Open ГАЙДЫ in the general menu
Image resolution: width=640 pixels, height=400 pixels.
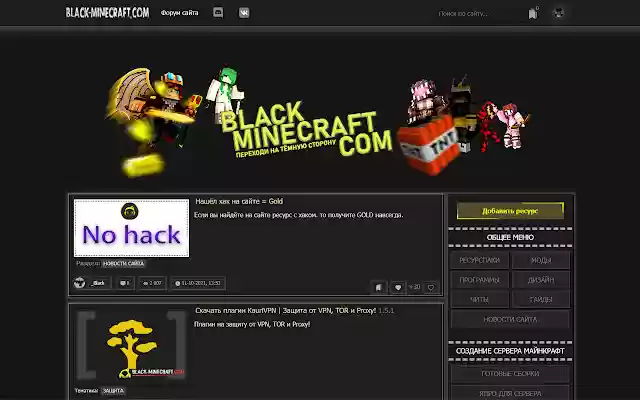(x=541, y=300)
